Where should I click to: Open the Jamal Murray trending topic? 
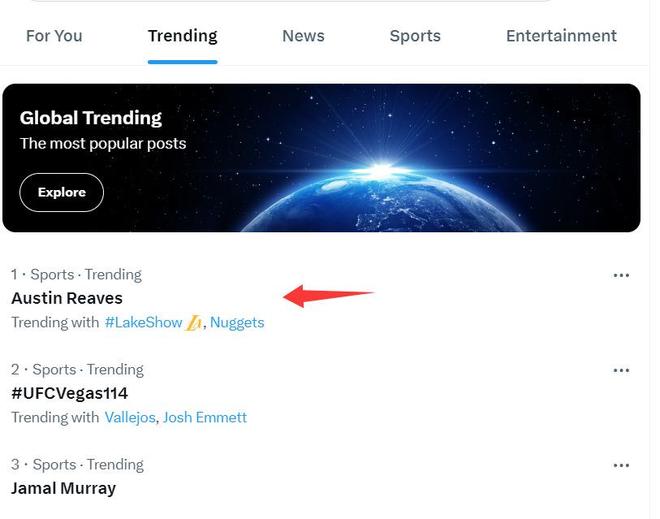pyautogui.click(x=63, y=488)
